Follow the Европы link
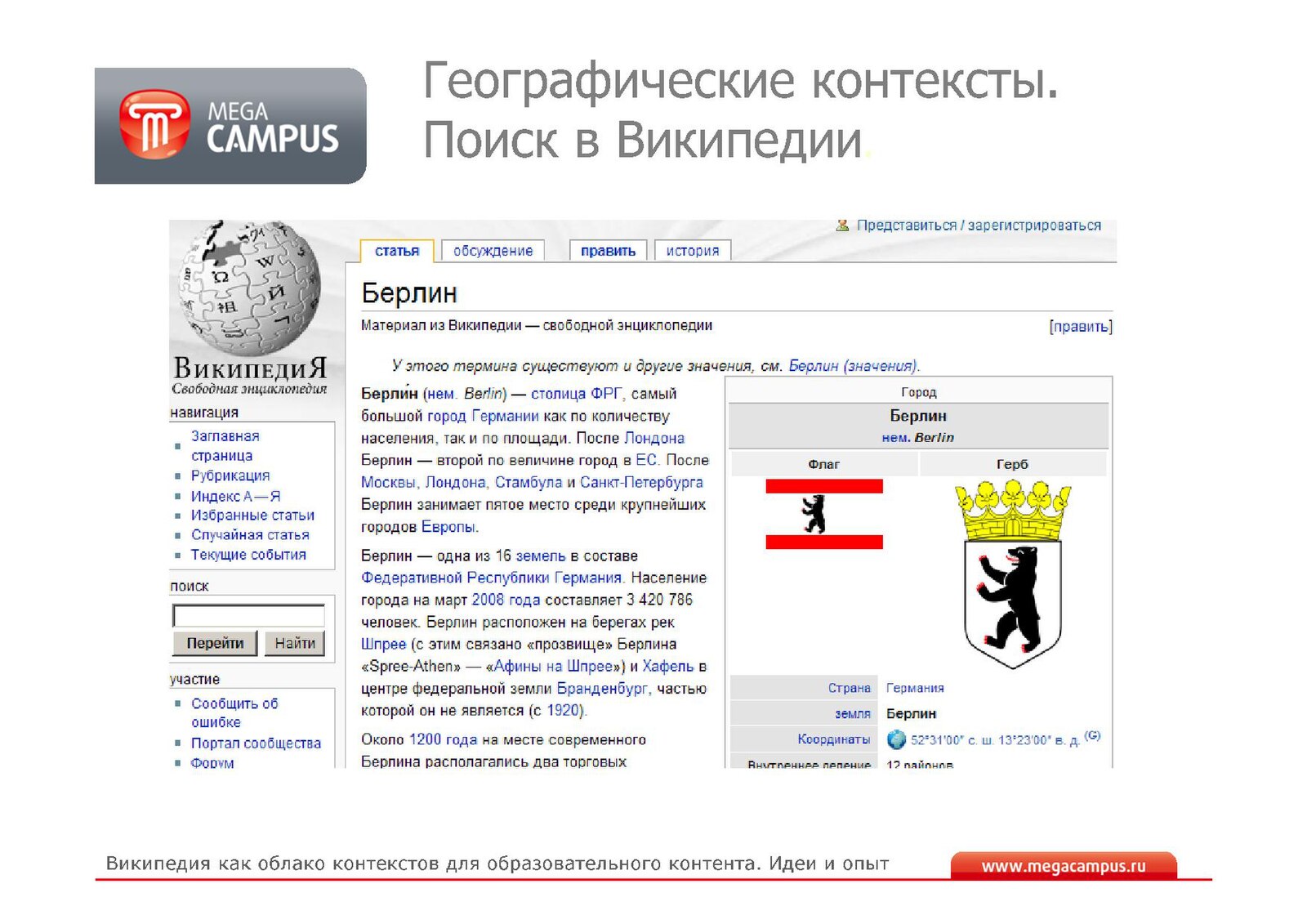Viewport: 1307px width, 924px height. [x=448, y=527]
